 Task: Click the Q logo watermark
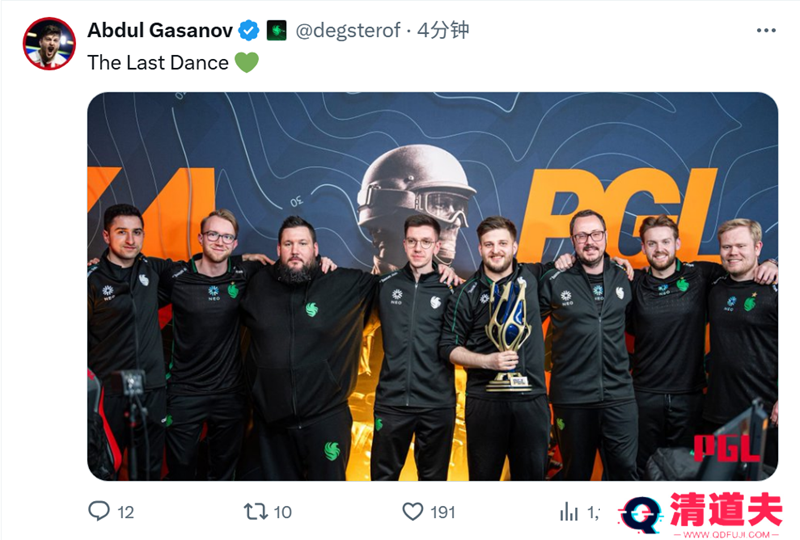[641, 514]
